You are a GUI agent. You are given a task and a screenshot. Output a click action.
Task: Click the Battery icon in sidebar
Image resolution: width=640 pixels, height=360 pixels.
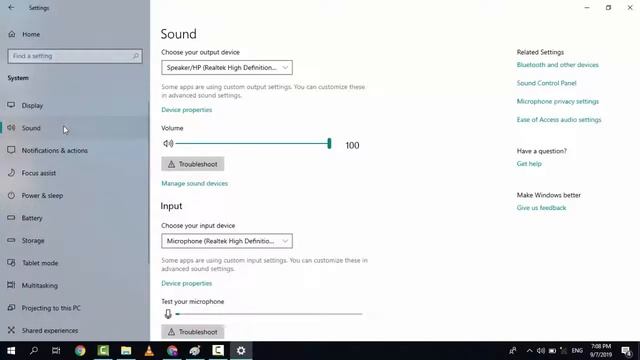(11, 218)
